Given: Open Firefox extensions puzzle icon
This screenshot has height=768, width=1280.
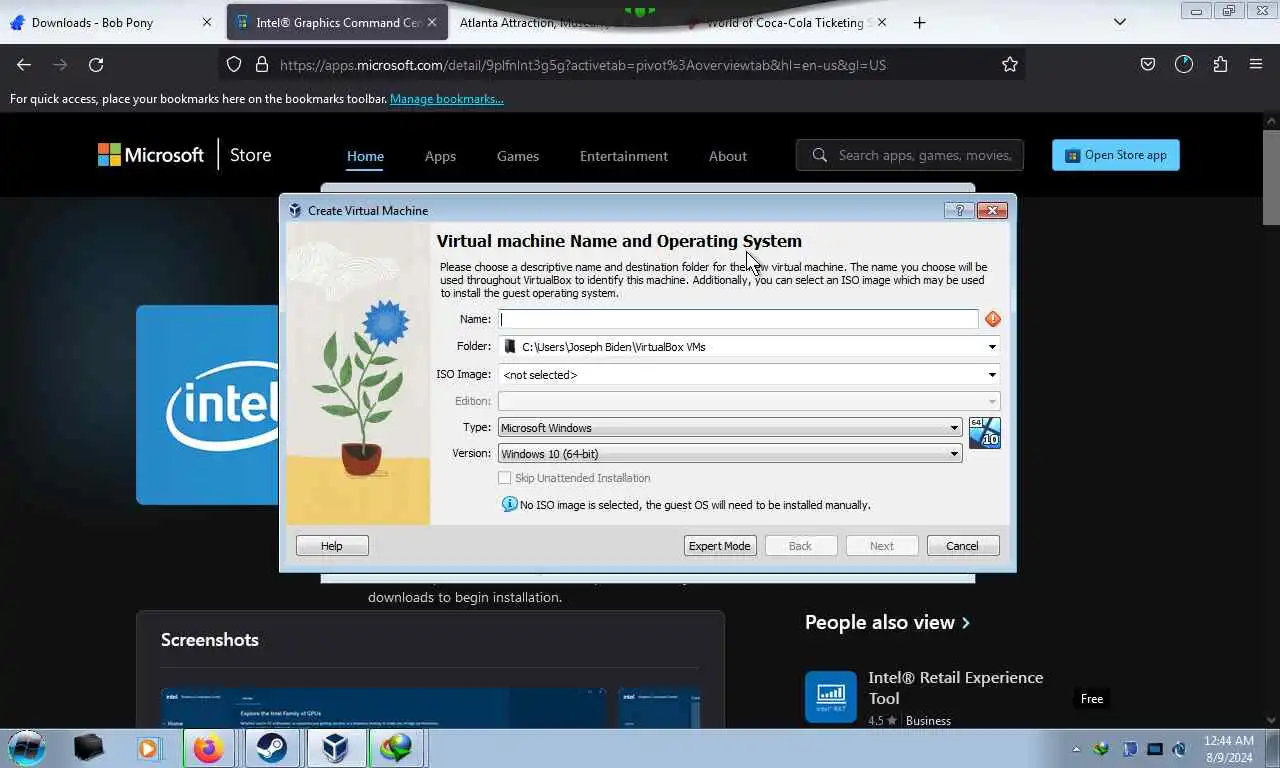Looking at the screenshot, I should [x=1220, y=64].
